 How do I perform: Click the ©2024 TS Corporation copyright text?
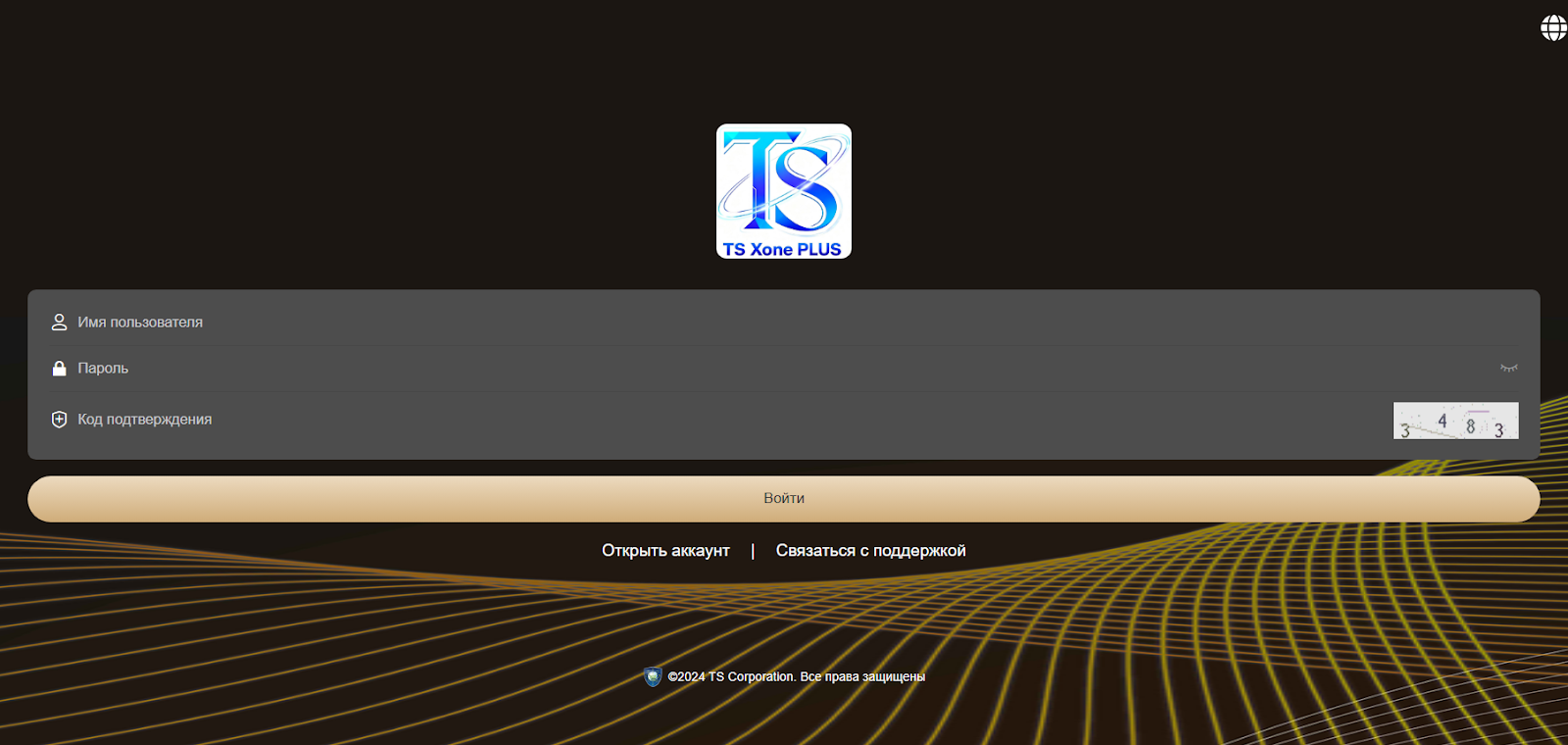coord(797,676)
